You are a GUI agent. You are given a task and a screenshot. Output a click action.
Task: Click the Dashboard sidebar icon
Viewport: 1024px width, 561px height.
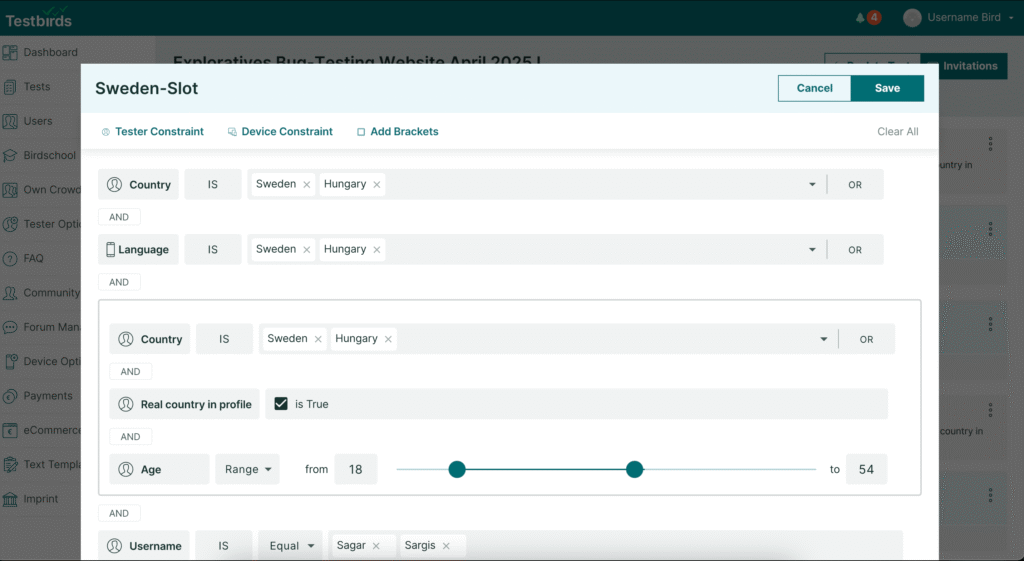10,52
